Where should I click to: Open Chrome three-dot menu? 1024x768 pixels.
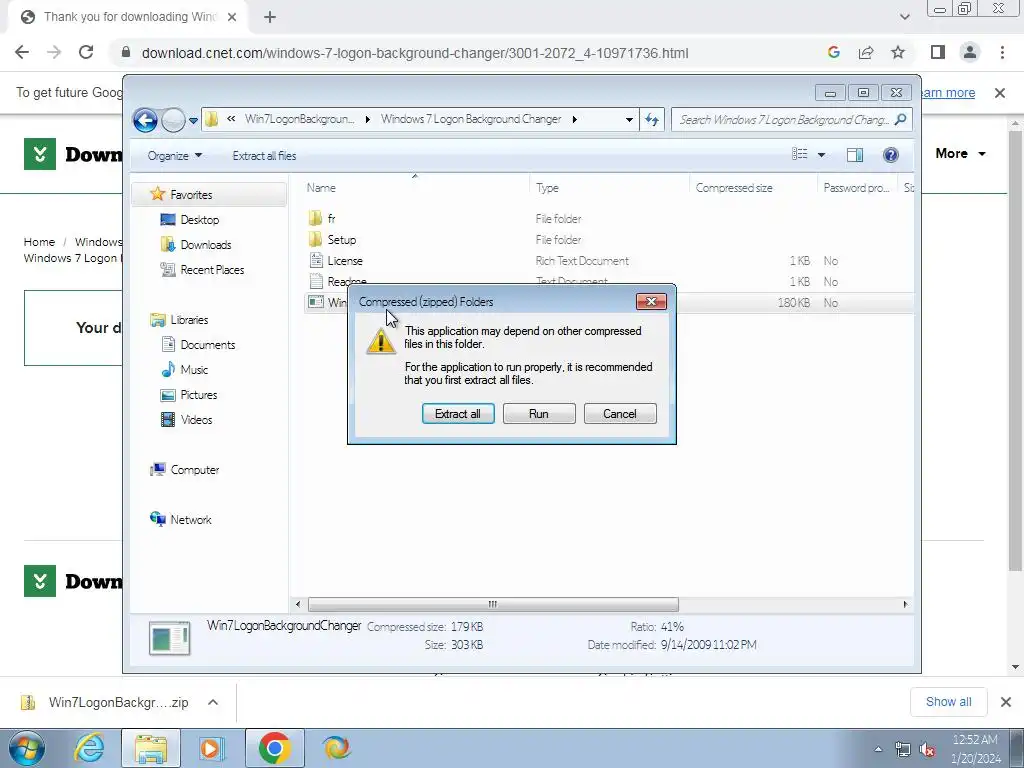tap(1002, 53)
